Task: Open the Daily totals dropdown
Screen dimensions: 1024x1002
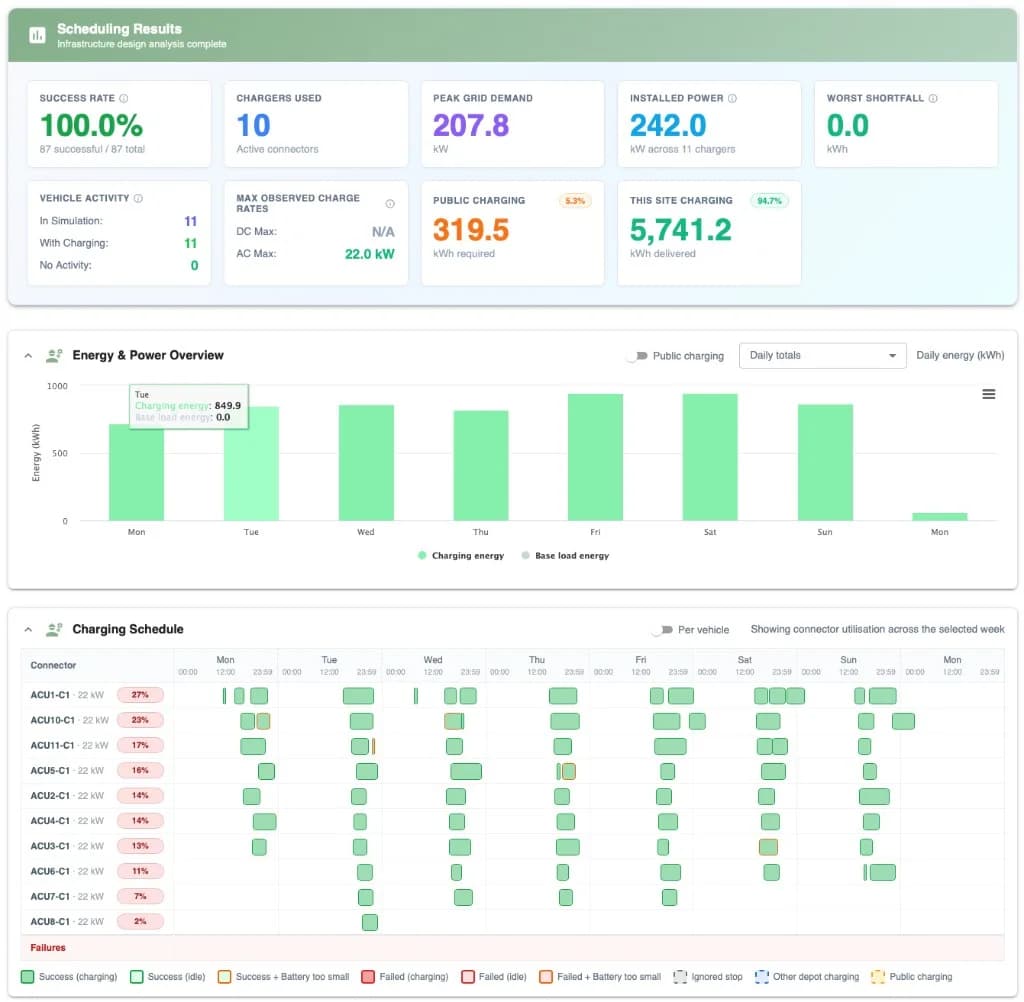Action: coord(822,355)
